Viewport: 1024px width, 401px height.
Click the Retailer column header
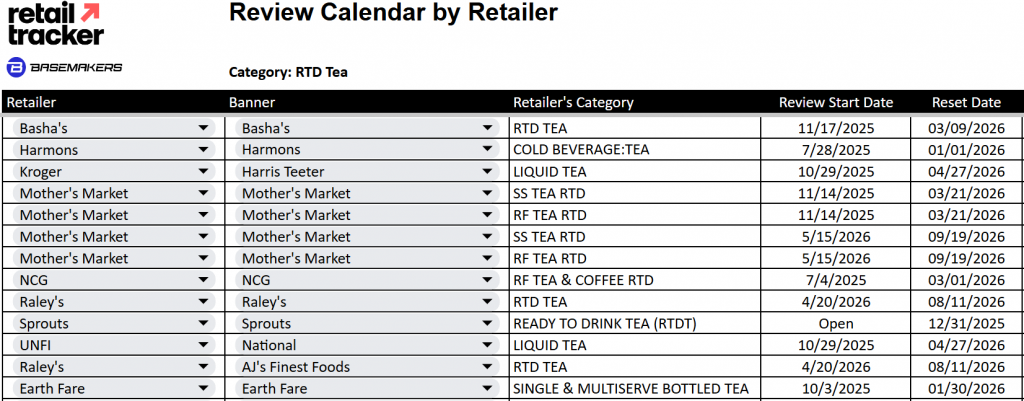coord(31,102)
